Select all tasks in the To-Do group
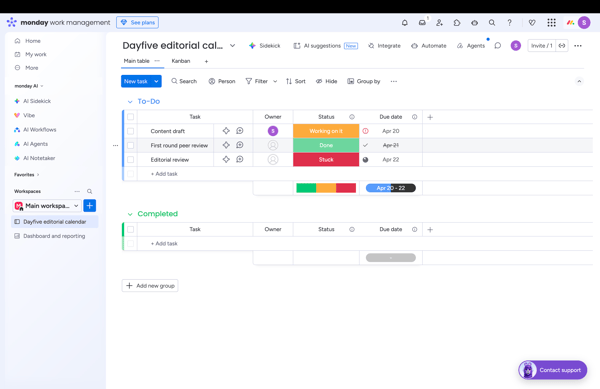Screen dimensions: 600x389 point(130,117)
